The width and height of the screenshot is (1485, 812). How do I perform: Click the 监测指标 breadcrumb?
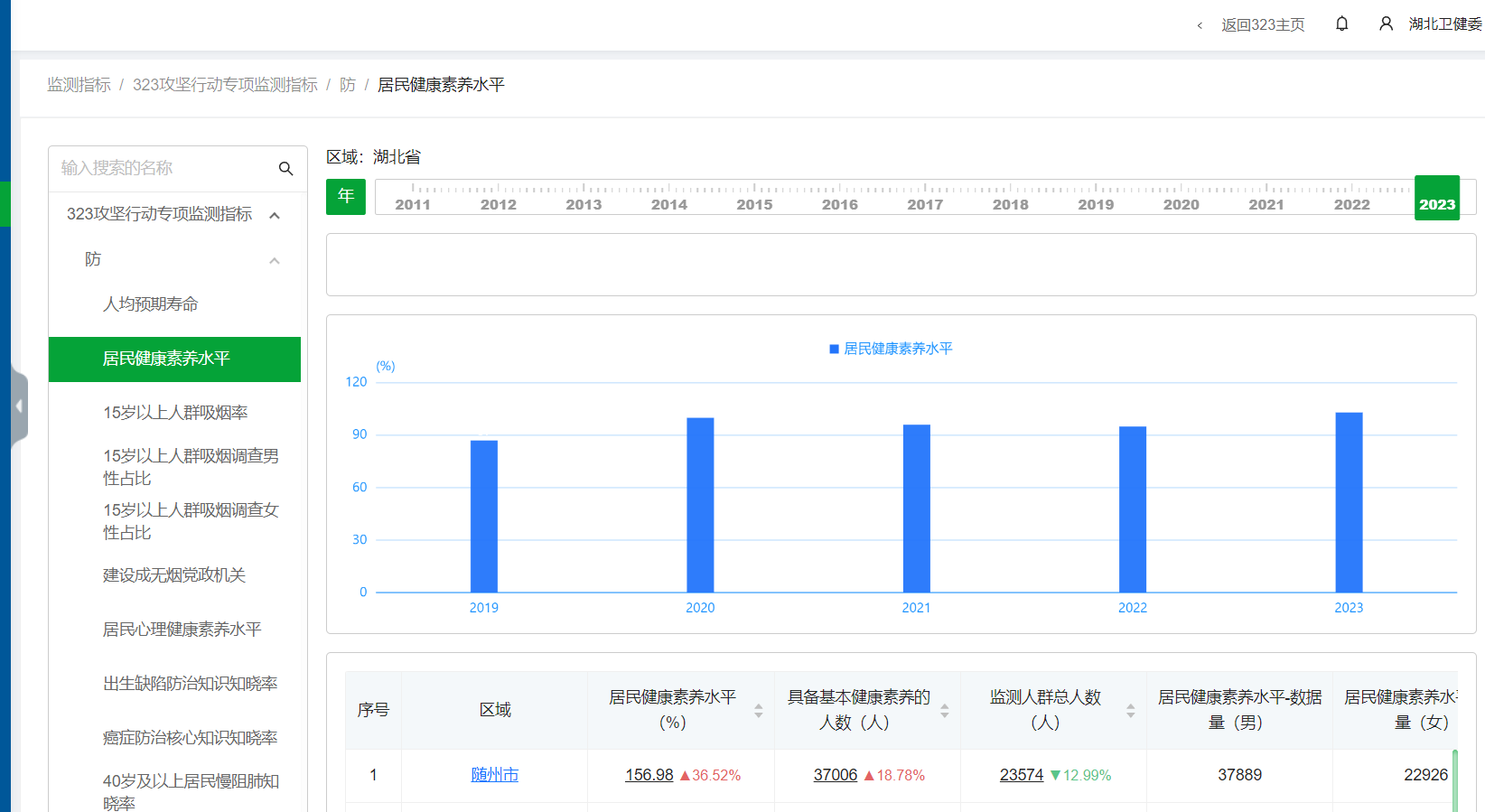coord(79,85)
